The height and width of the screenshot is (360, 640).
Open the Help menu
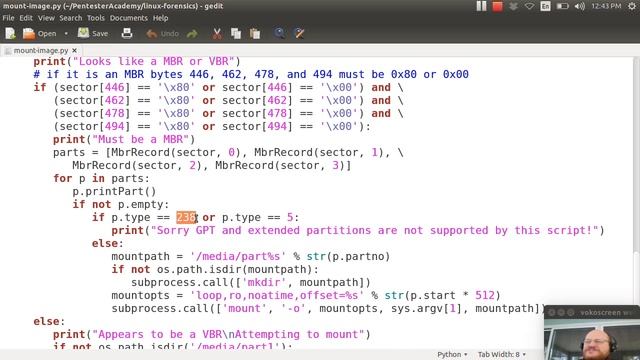160,18
